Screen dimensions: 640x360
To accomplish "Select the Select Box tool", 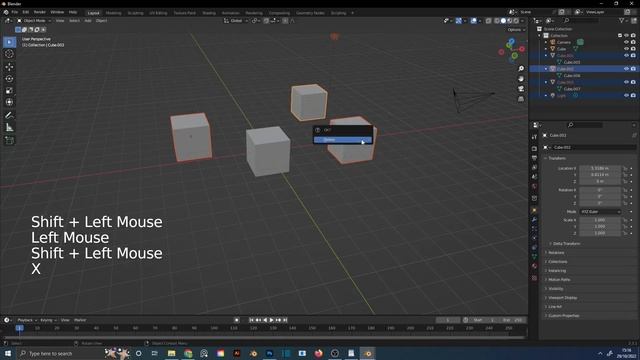I will [9, 42].
